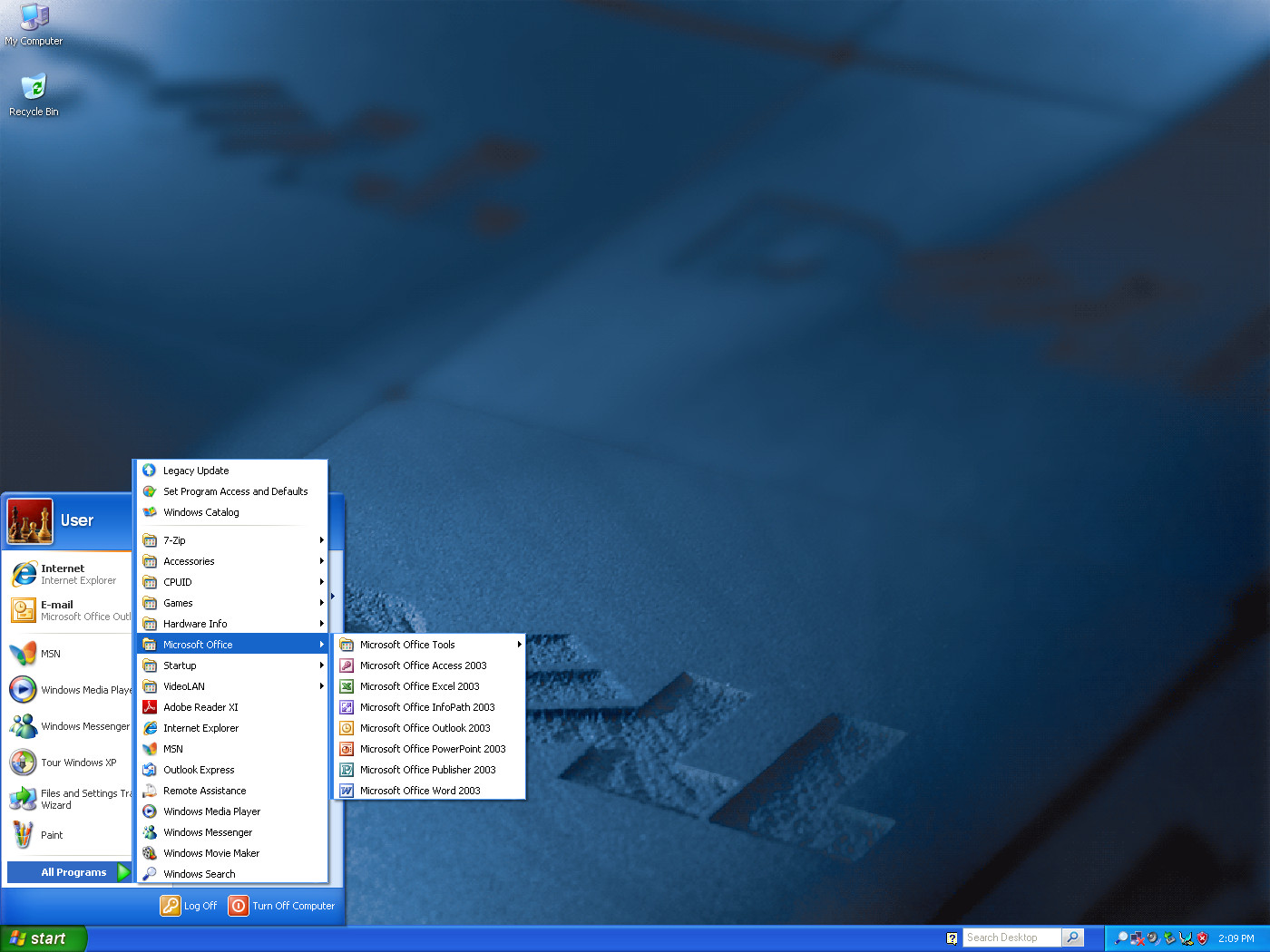Click the Search Desktop magnifier button
The height and width of the screenshot is (952, 1270).
coord(1073,937)
